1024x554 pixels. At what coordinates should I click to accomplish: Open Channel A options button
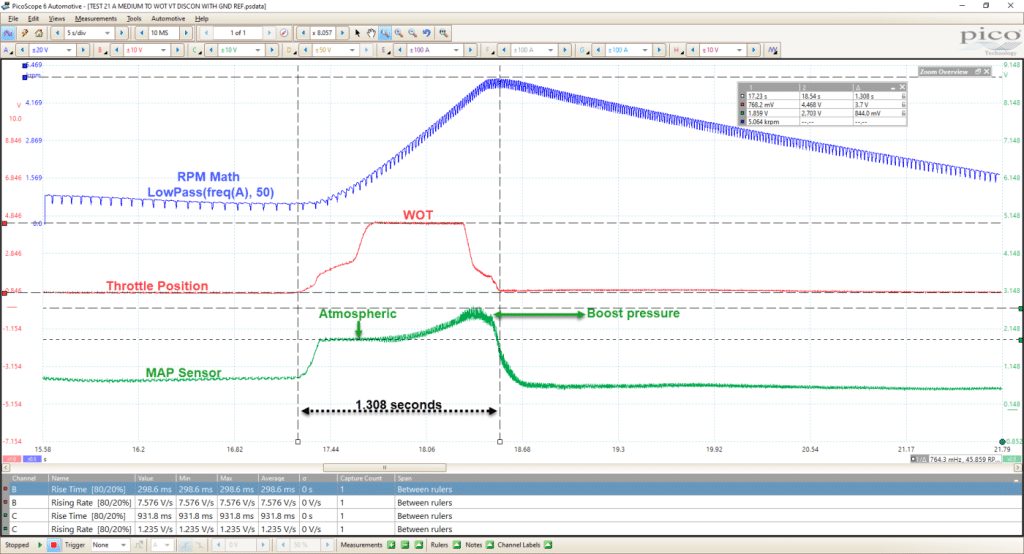click(8, 50)
